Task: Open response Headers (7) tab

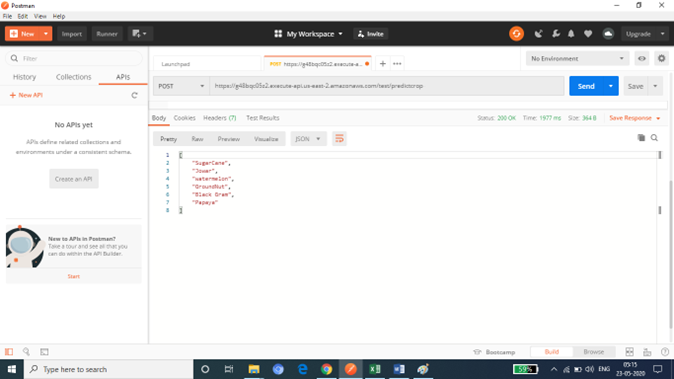Action: [220, 118]
